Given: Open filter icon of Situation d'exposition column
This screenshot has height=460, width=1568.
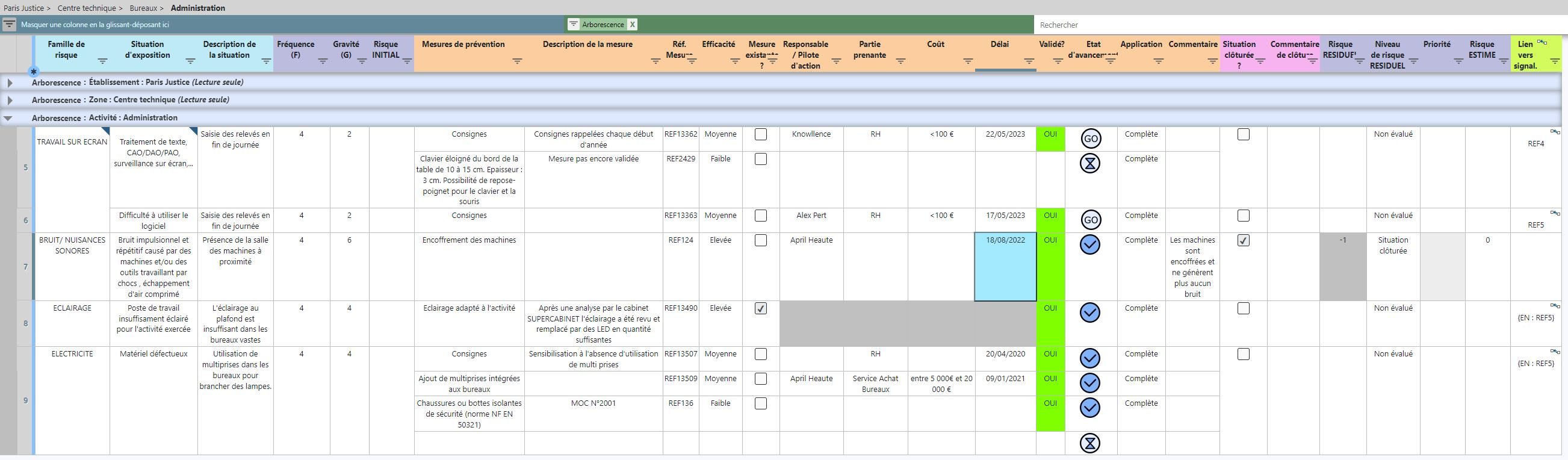Looking at the screenshot, I should pyautogui.click(x=190, y=61).
